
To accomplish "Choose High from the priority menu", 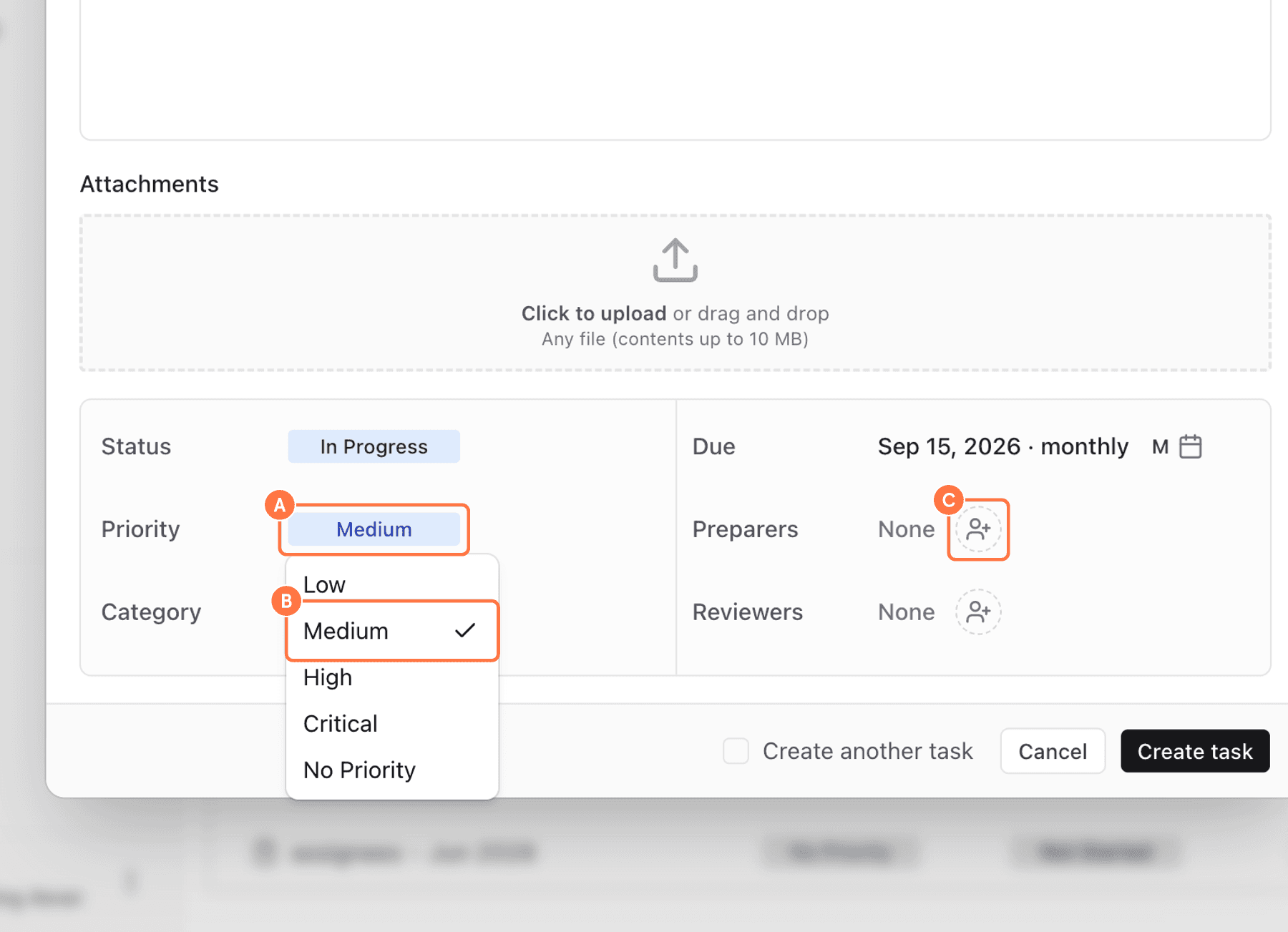I will (x=391, y=677).
